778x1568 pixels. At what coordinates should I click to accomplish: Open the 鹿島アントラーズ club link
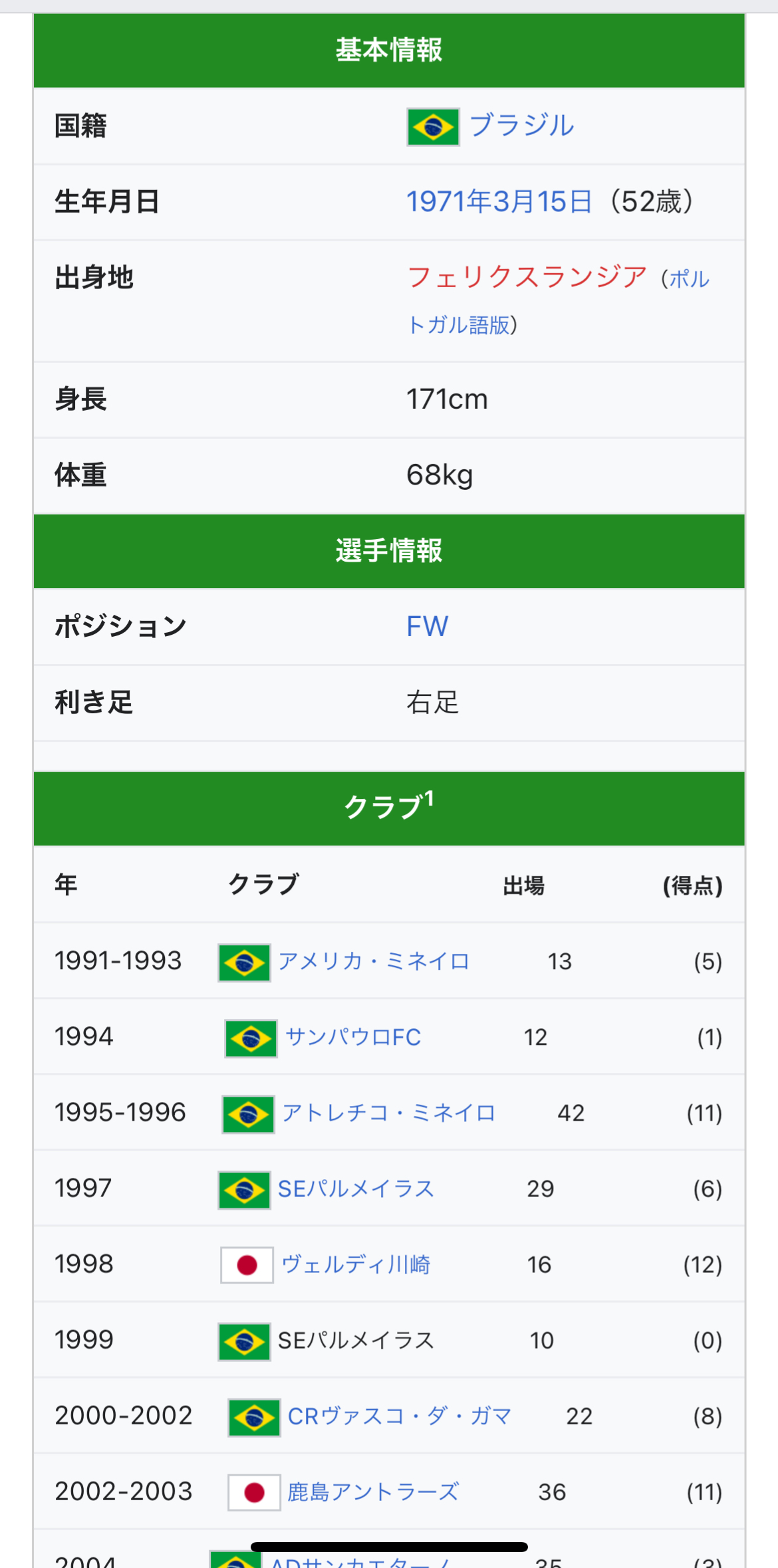coord(373,1492)
